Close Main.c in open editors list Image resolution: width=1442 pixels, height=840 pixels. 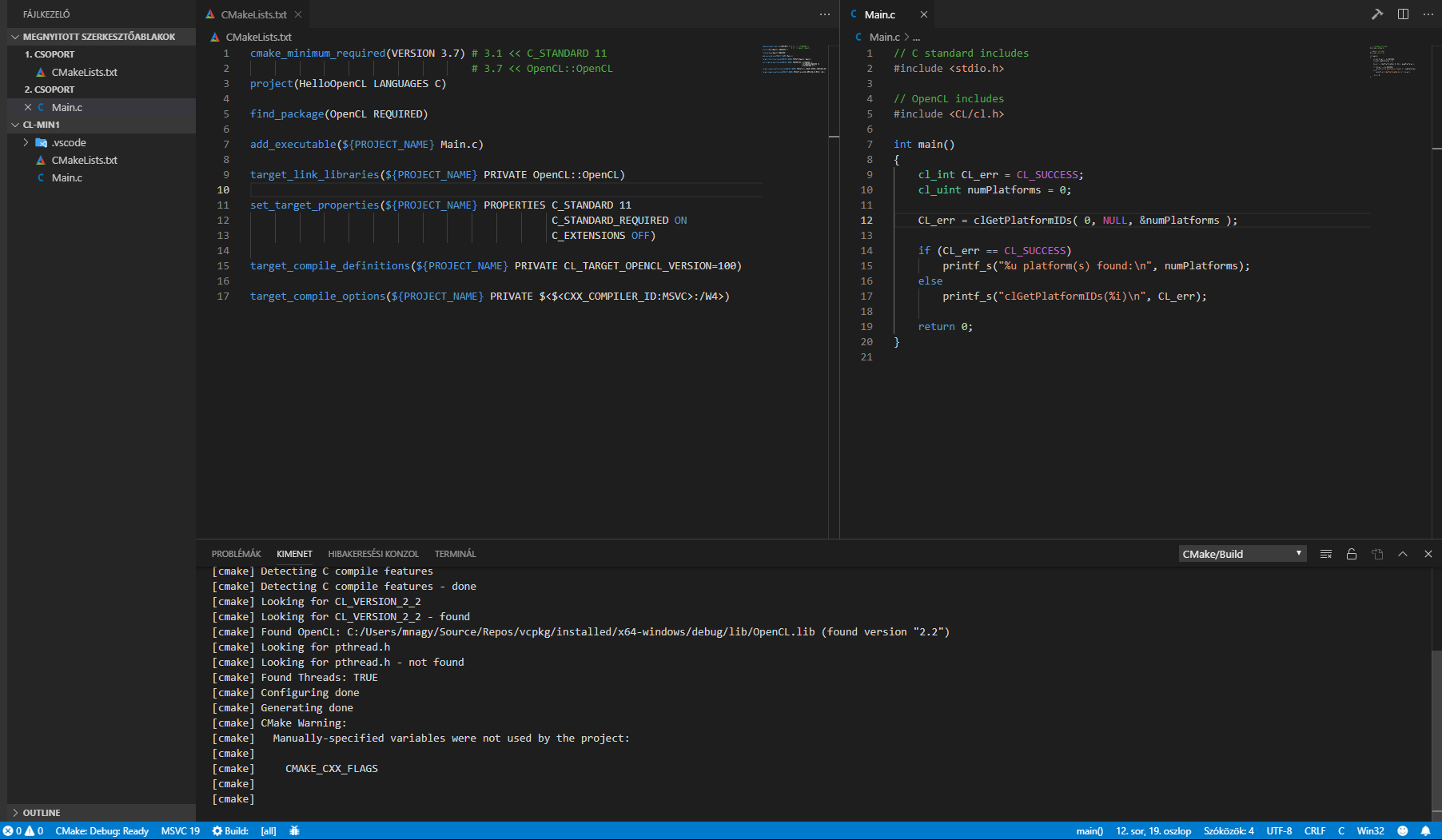pos(28,107)
